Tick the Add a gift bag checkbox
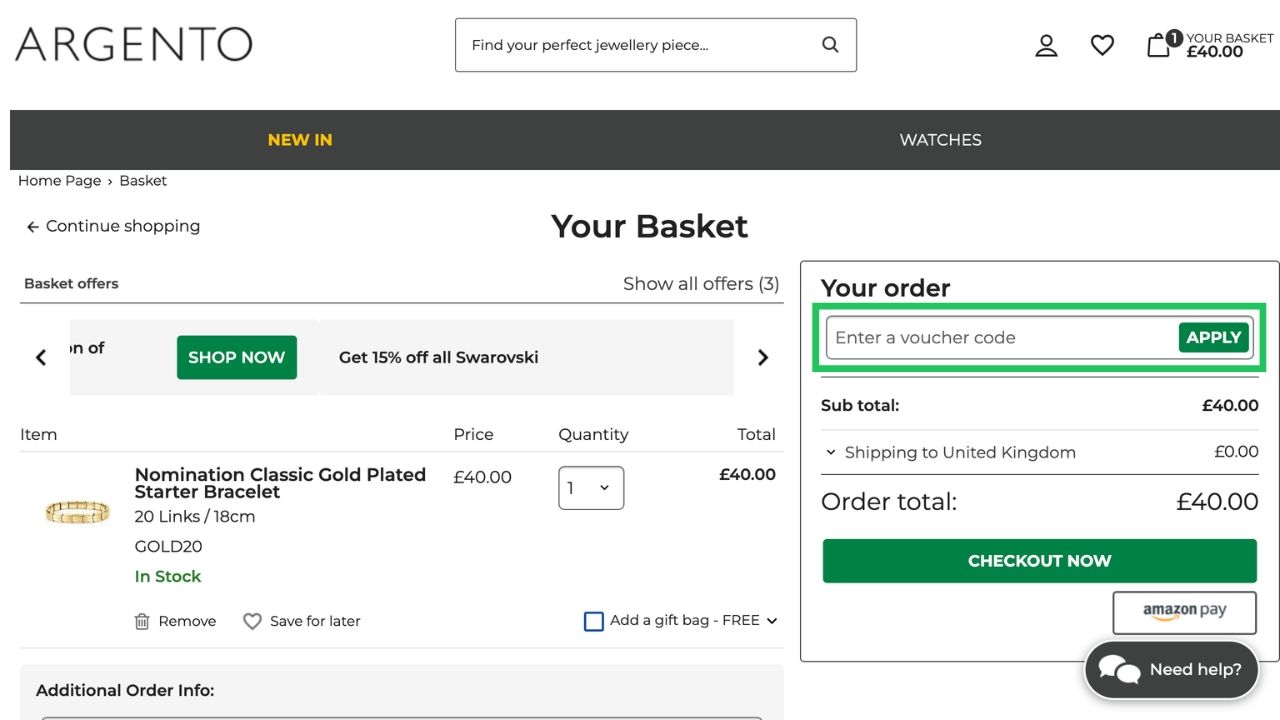 pos(594,621)
